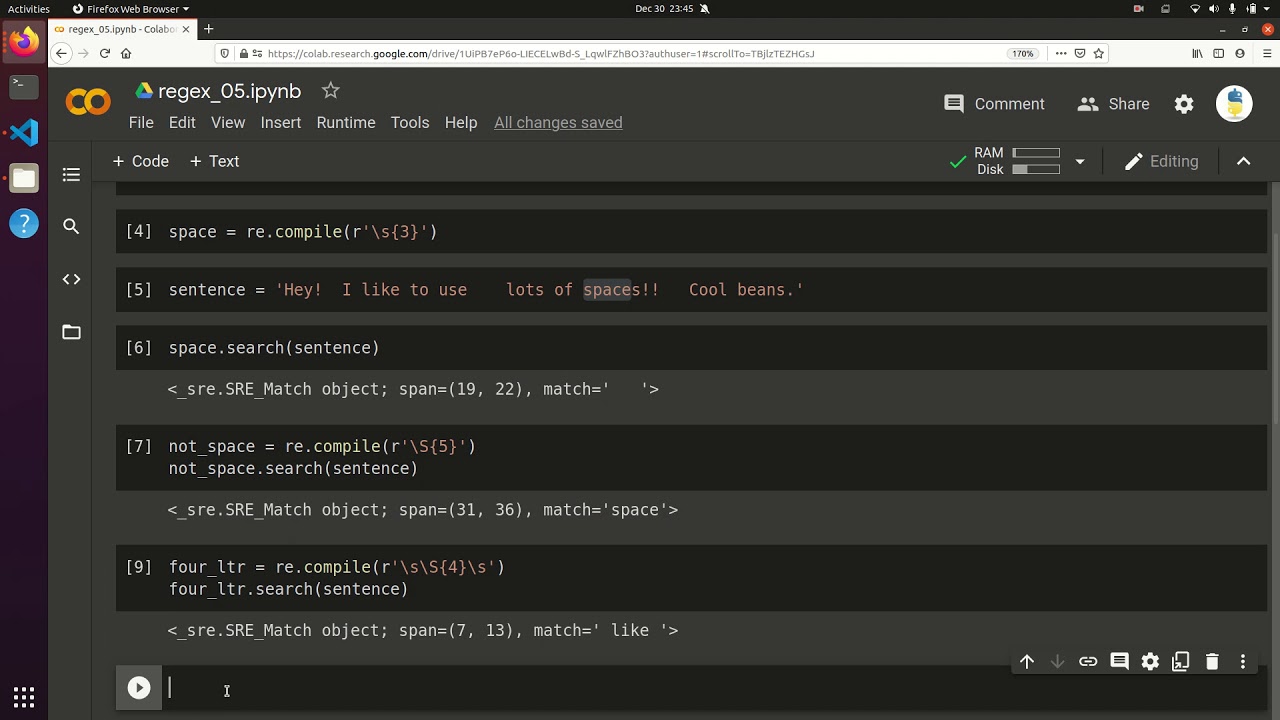This screenshot has height=720, width=1280.
Task: Move the cell up with the arrow icon
Action: pyautogui.click(x=1027, y=661)
